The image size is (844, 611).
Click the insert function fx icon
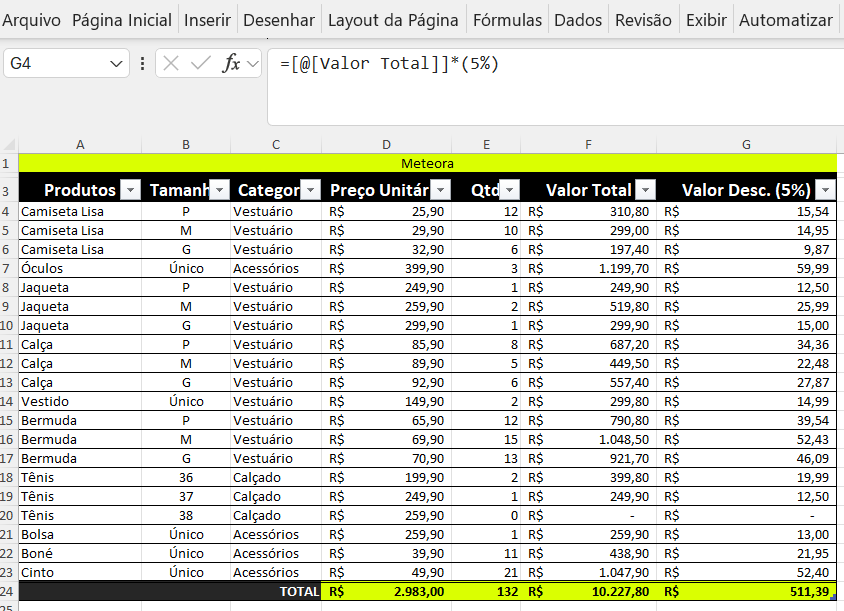231,64
